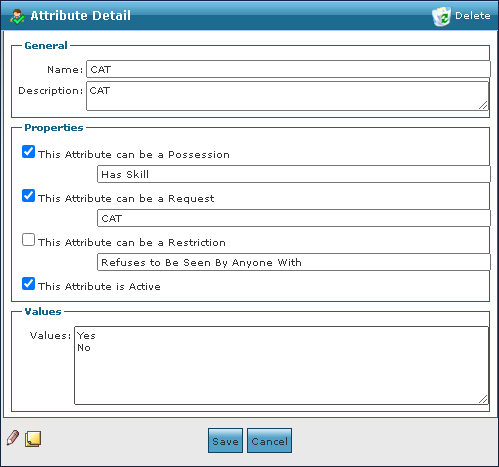
Task: Enable 'can be a Restriction' checkbox
Action: pos(28,240)
